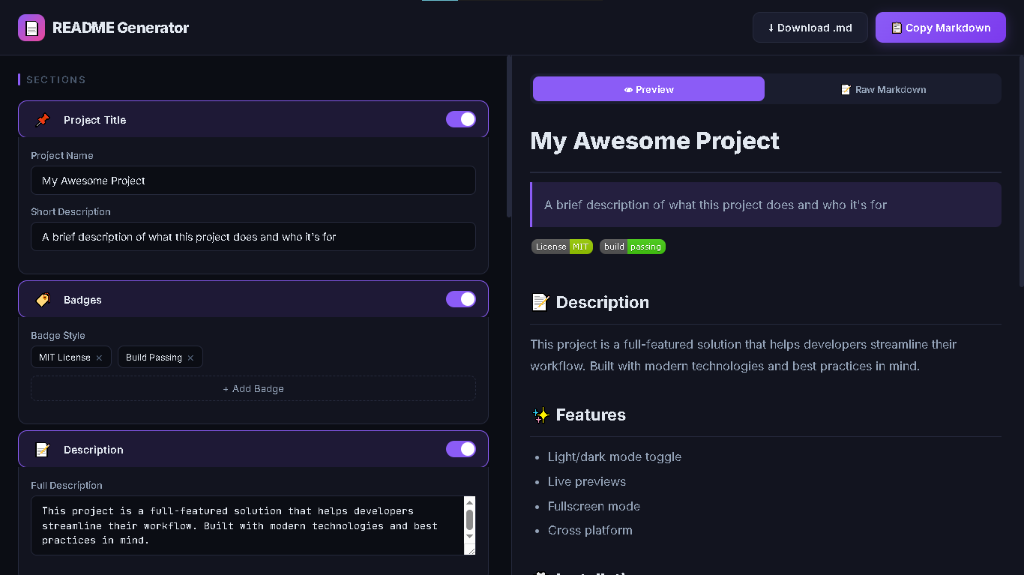Click the SECTIONS panel label
1024x575 pixels.
pos(56,80)
